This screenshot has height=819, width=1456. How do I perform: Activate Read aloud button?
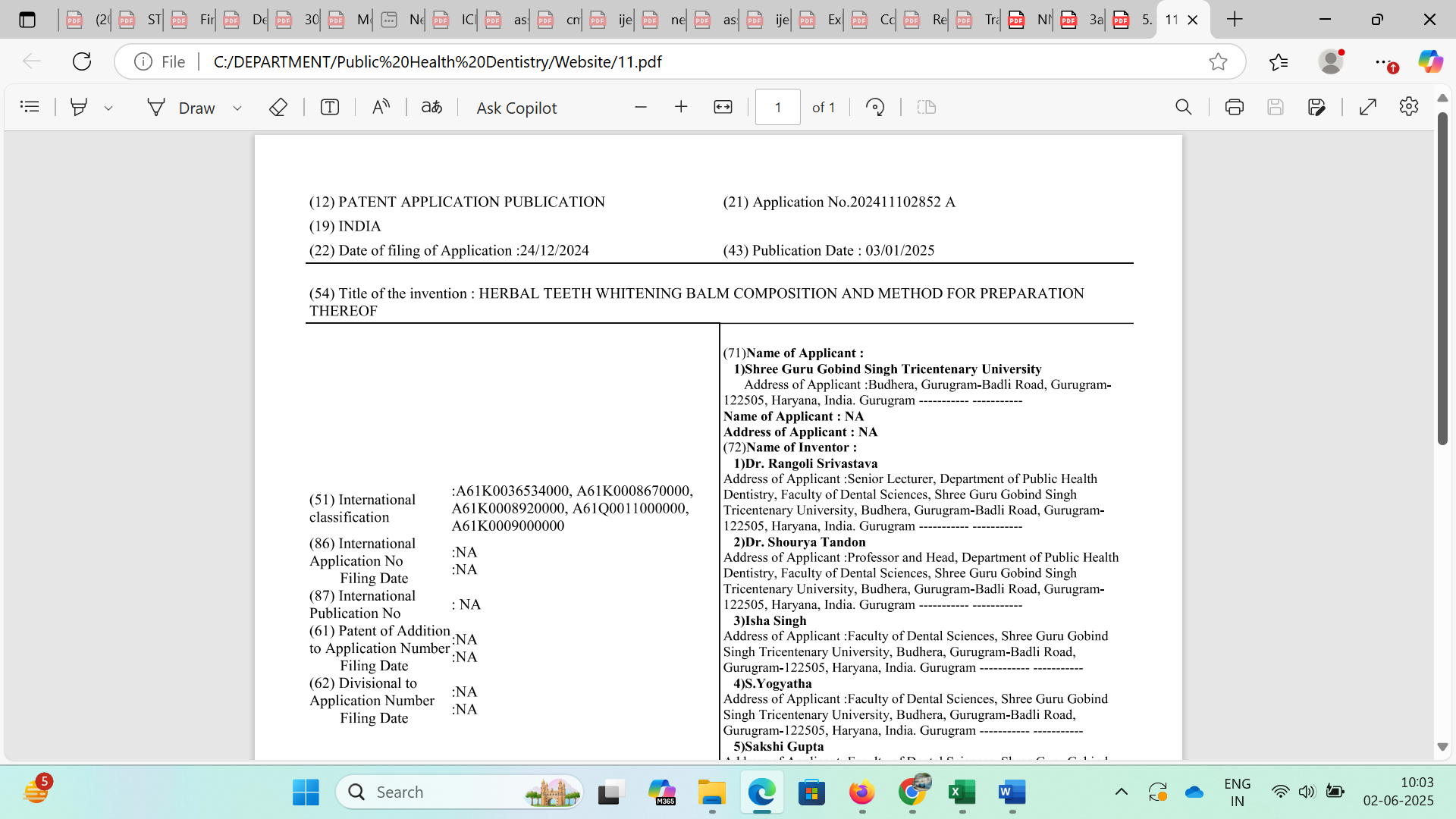tap(381, 107)
